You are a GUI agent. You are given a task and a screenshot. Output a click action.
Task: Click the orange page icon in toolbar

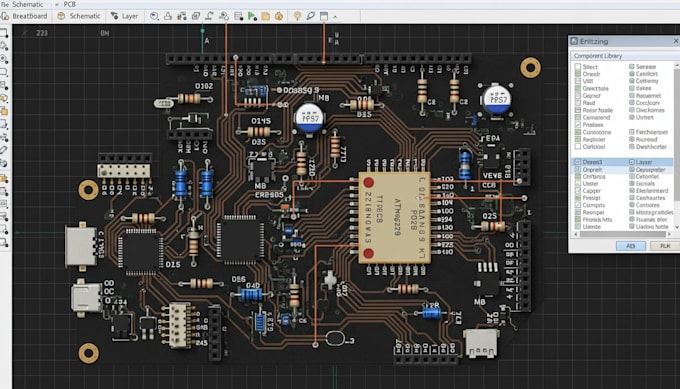click(x=265, y=16)
